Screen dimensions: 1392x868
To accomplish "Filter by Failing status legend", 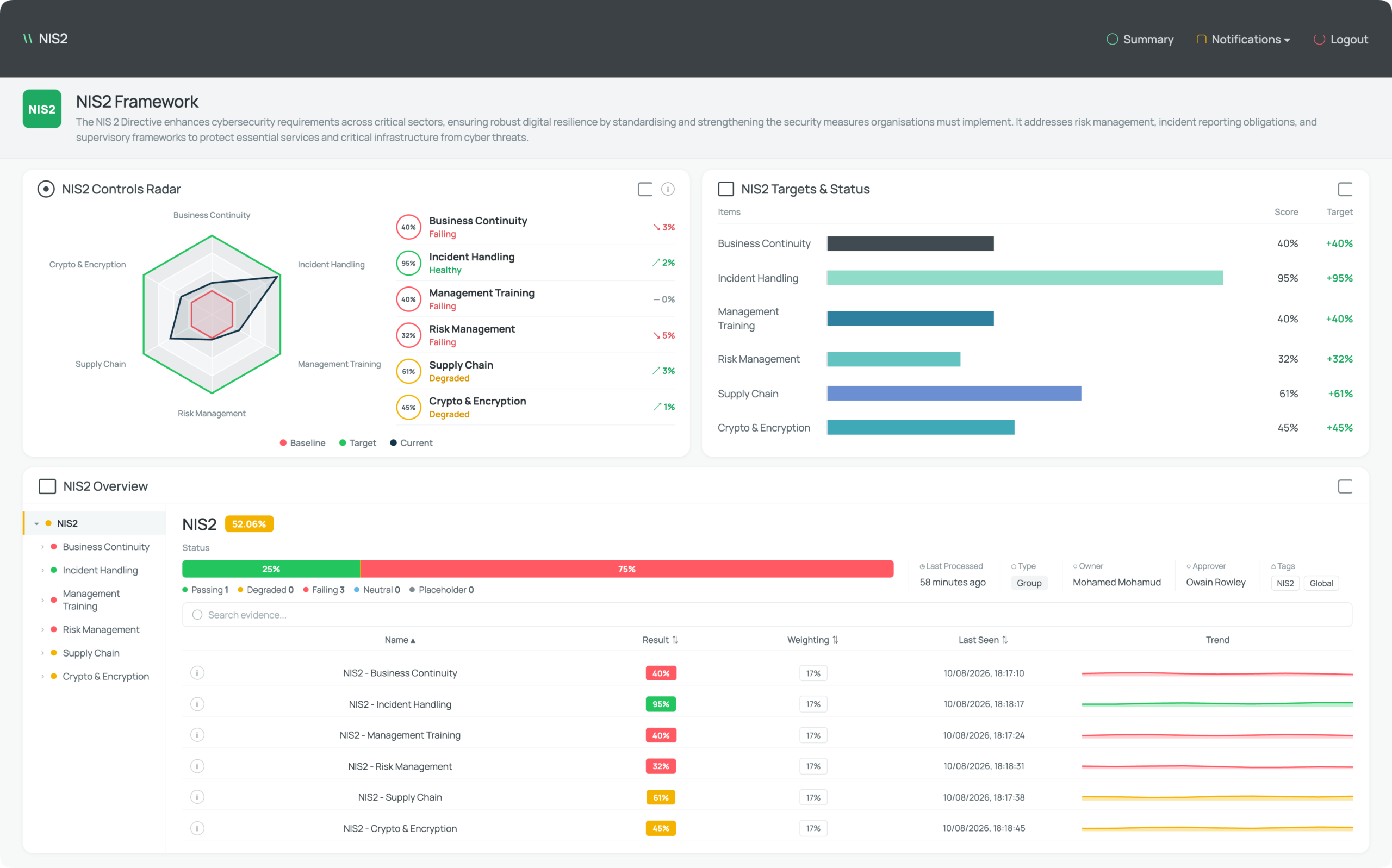I will click(324, 590).
